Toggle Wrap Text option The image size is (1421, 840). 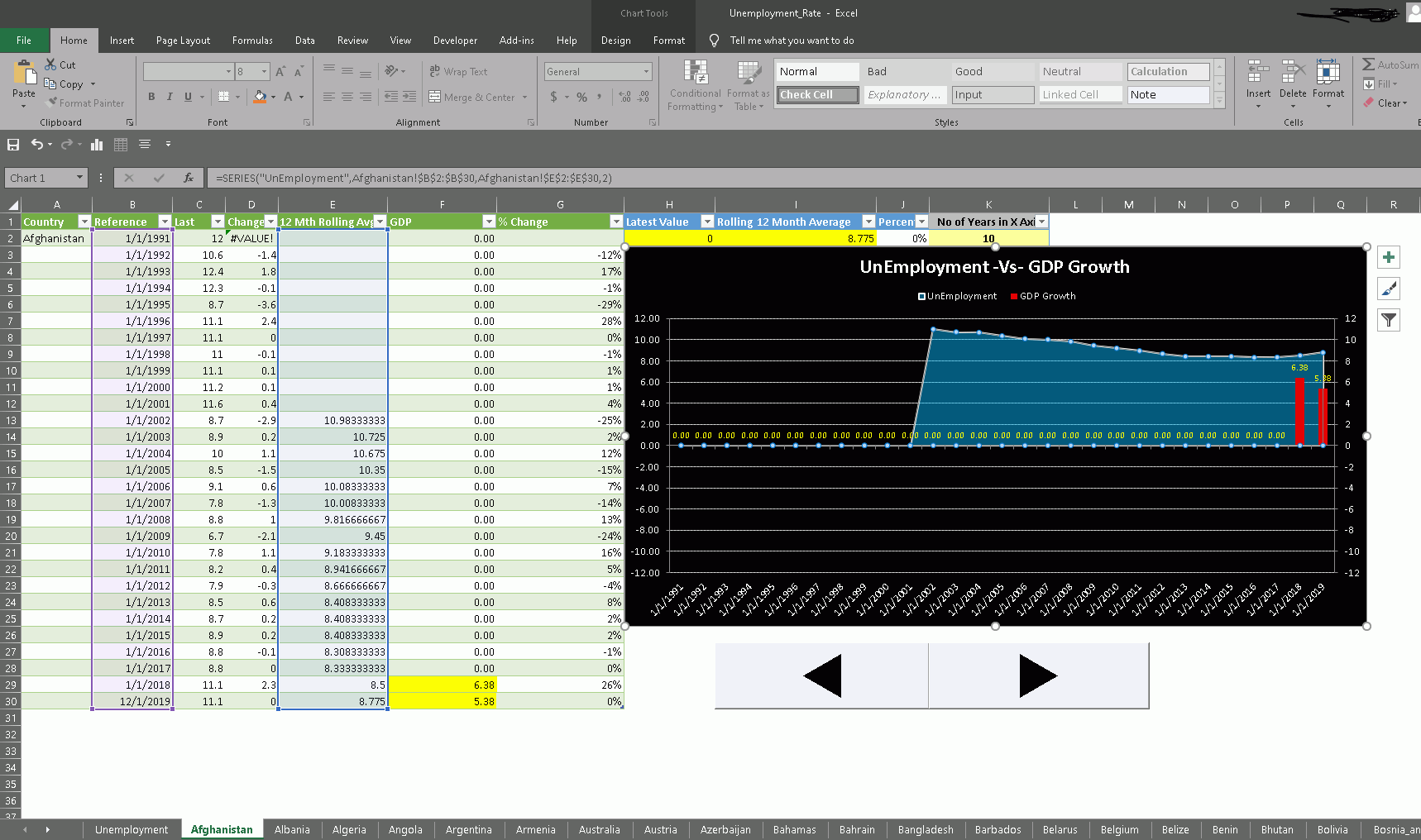(x=458, y=72)
